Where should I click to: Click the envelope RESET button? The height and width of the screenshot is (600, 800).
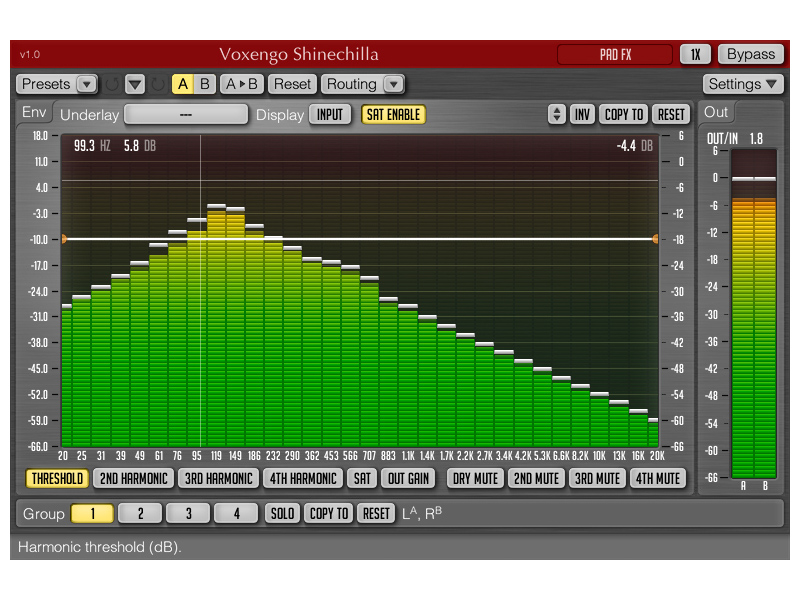671,114
